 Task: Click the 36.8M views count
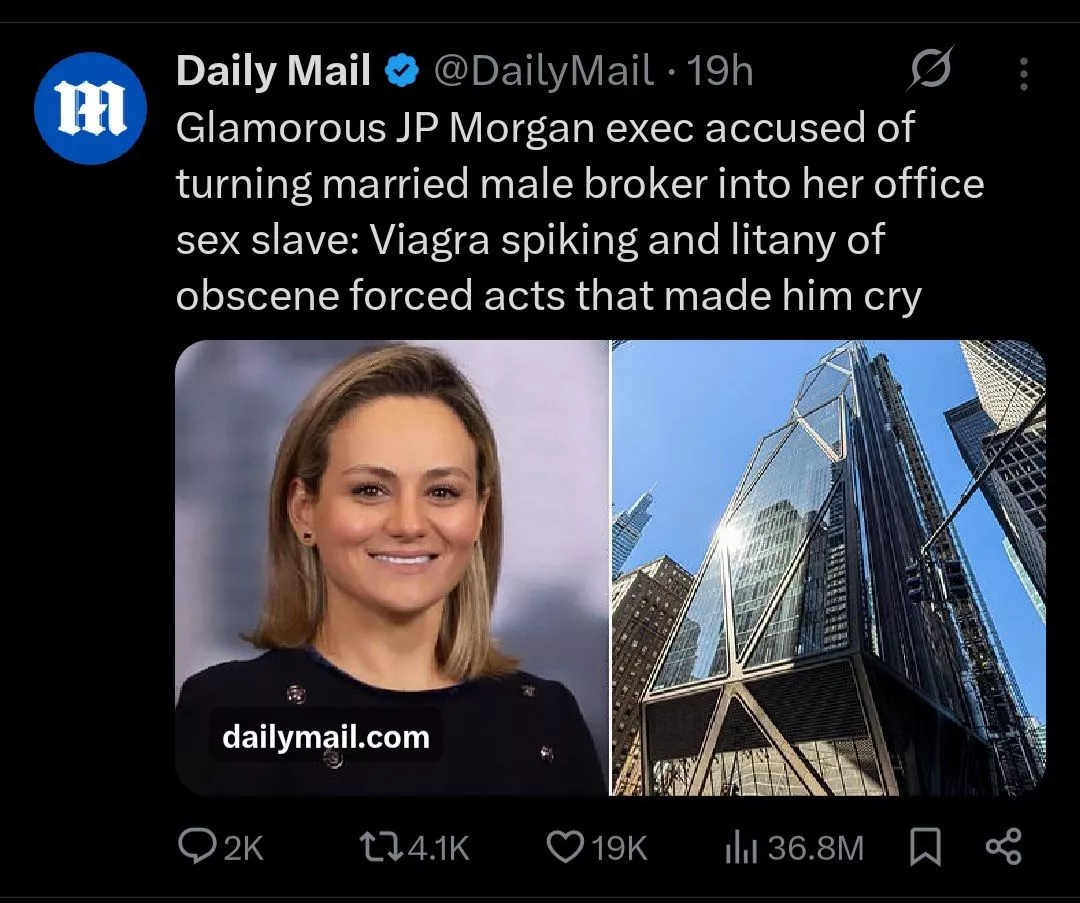click(815, 849)
